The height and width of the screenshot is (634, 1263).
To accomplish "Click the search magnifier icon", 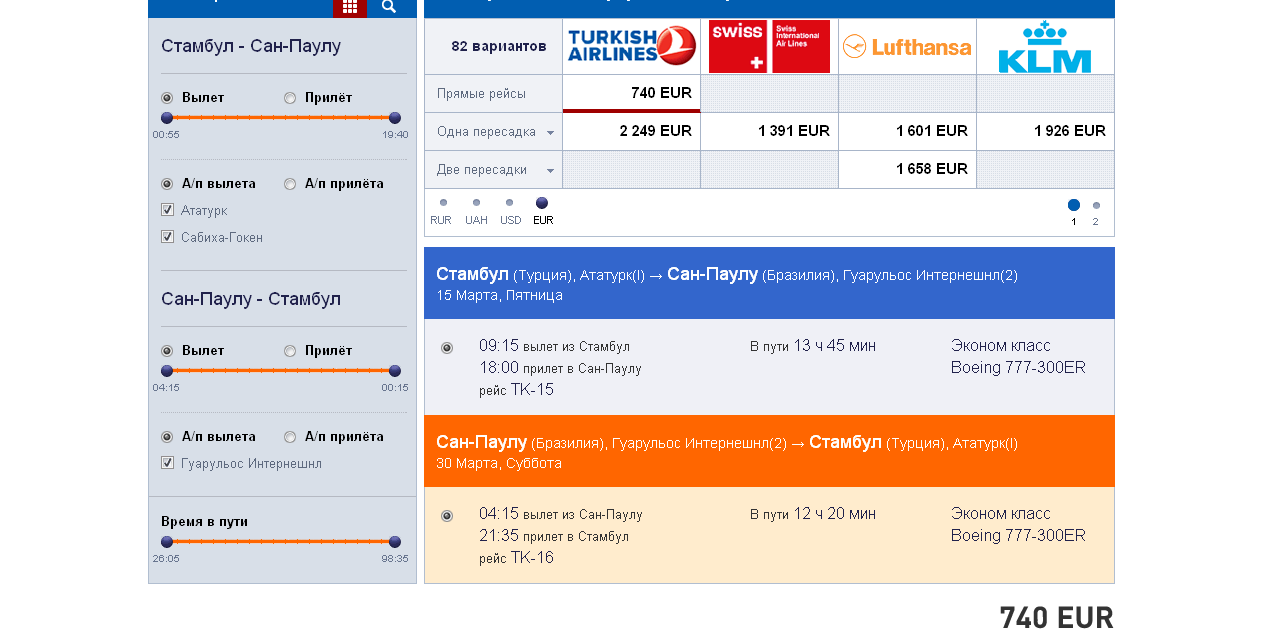I will tap(389, 6).
